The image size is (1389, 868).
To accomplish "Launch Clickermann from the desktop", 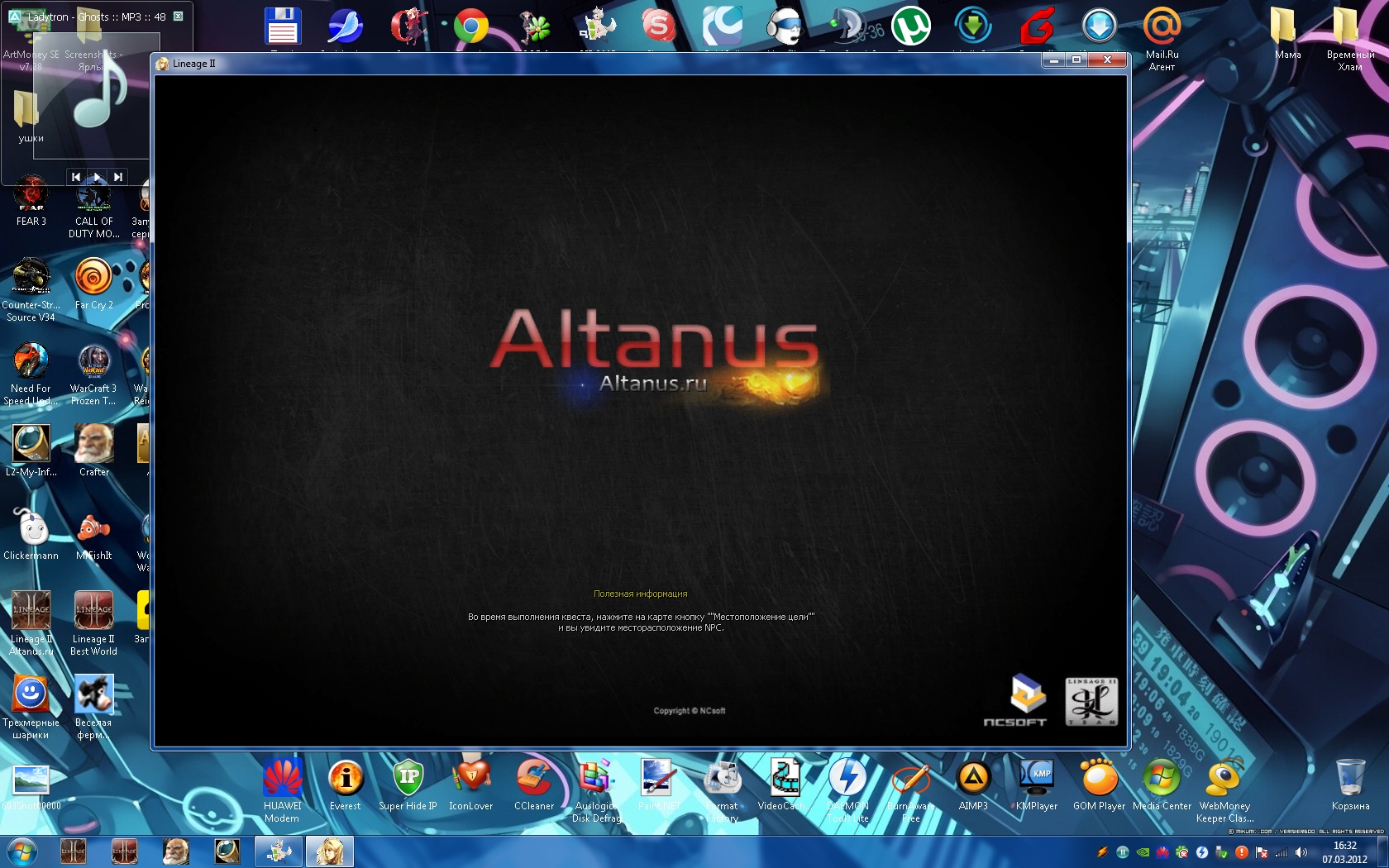I will click(x=31, y=534).
